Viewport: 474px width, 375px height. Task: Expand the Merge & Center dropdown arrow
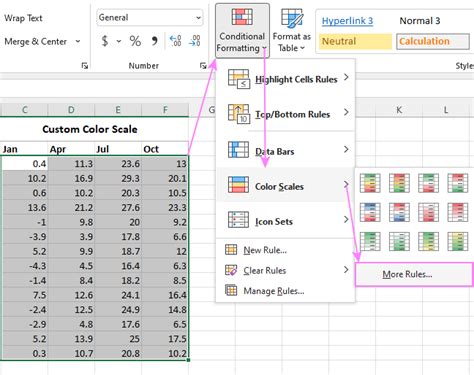point(78,42)
